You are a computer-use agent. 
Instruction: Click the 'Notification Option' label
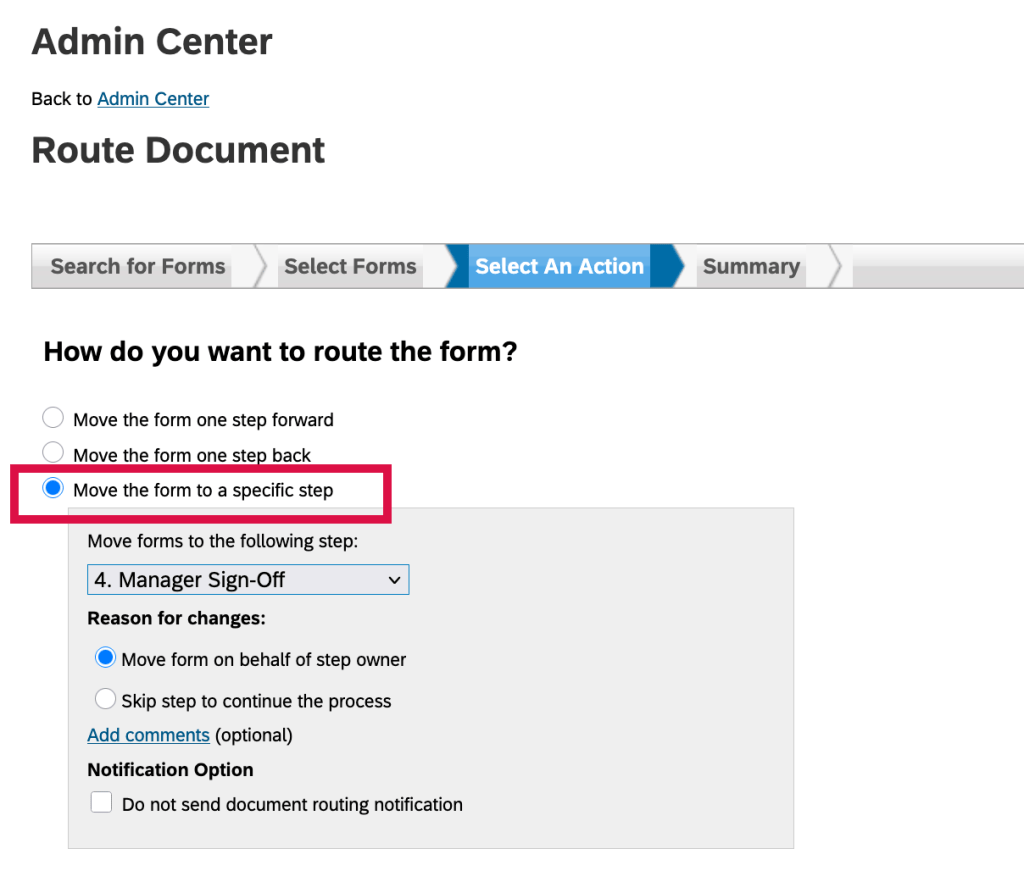coord(170,769)
